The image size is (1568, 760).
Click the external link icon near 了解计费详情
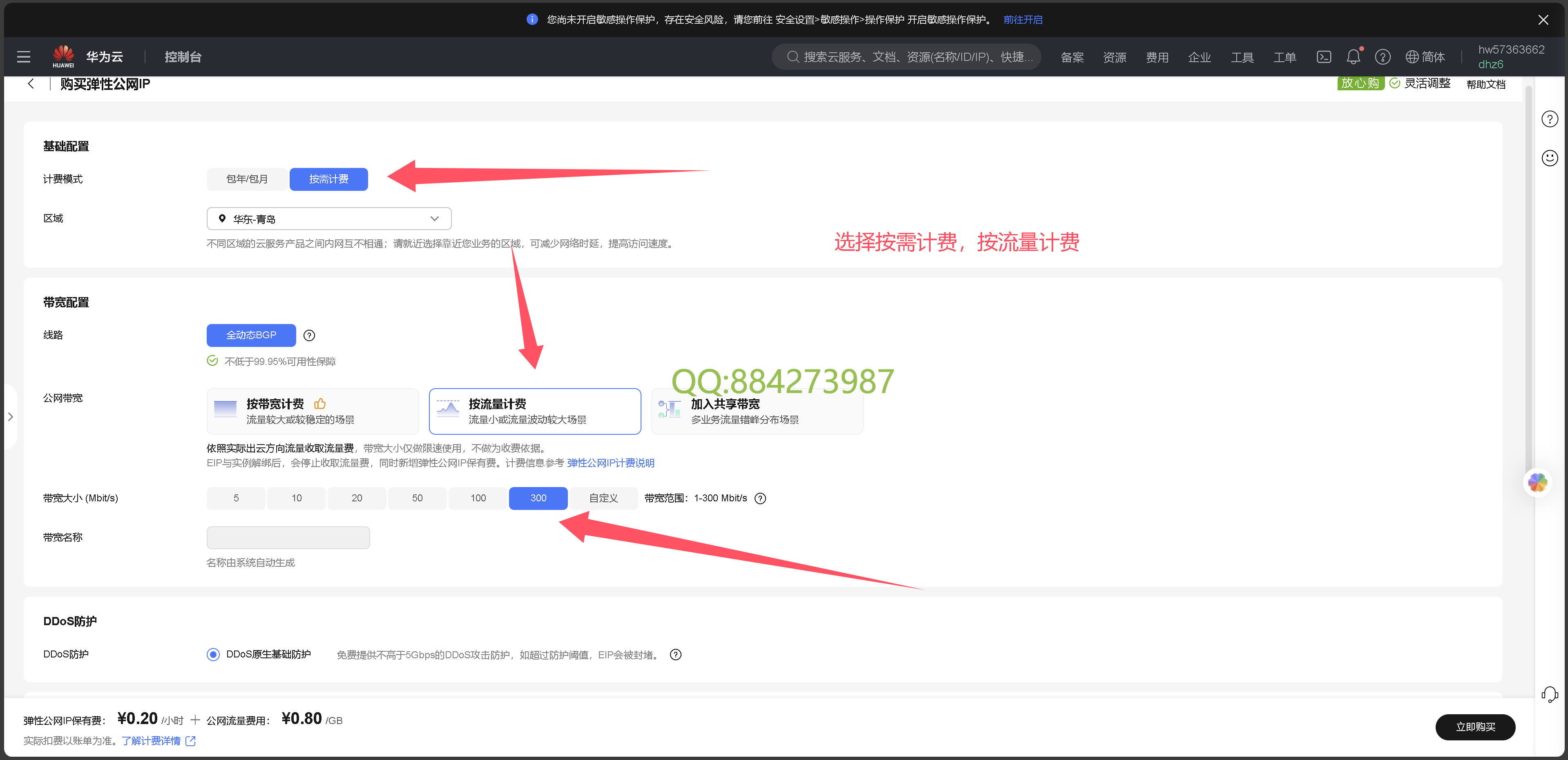[190, 741]
